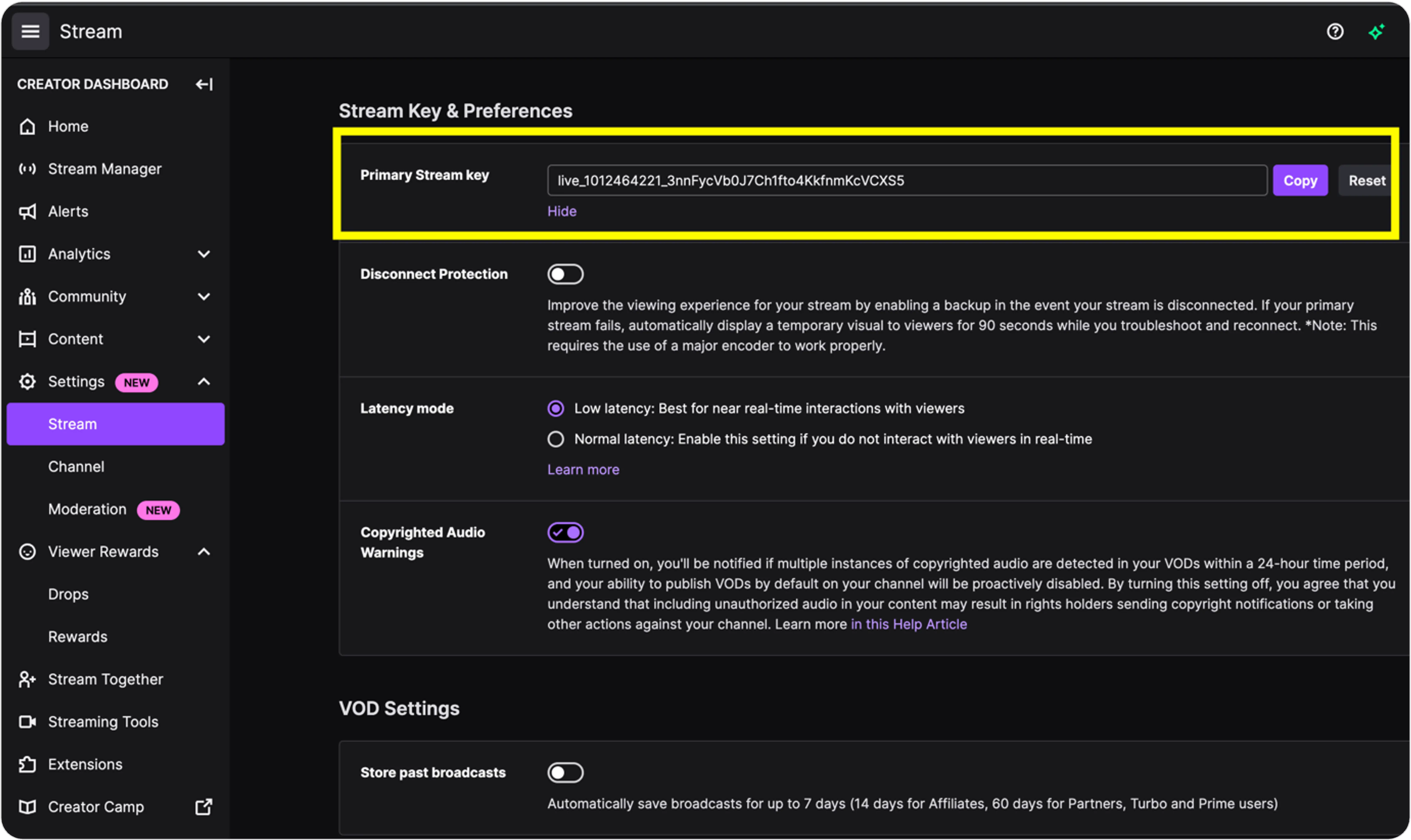Click the Learn more link
This screenshot has width=1411, height=840.
pyautogui.click(x=583, y=469)
